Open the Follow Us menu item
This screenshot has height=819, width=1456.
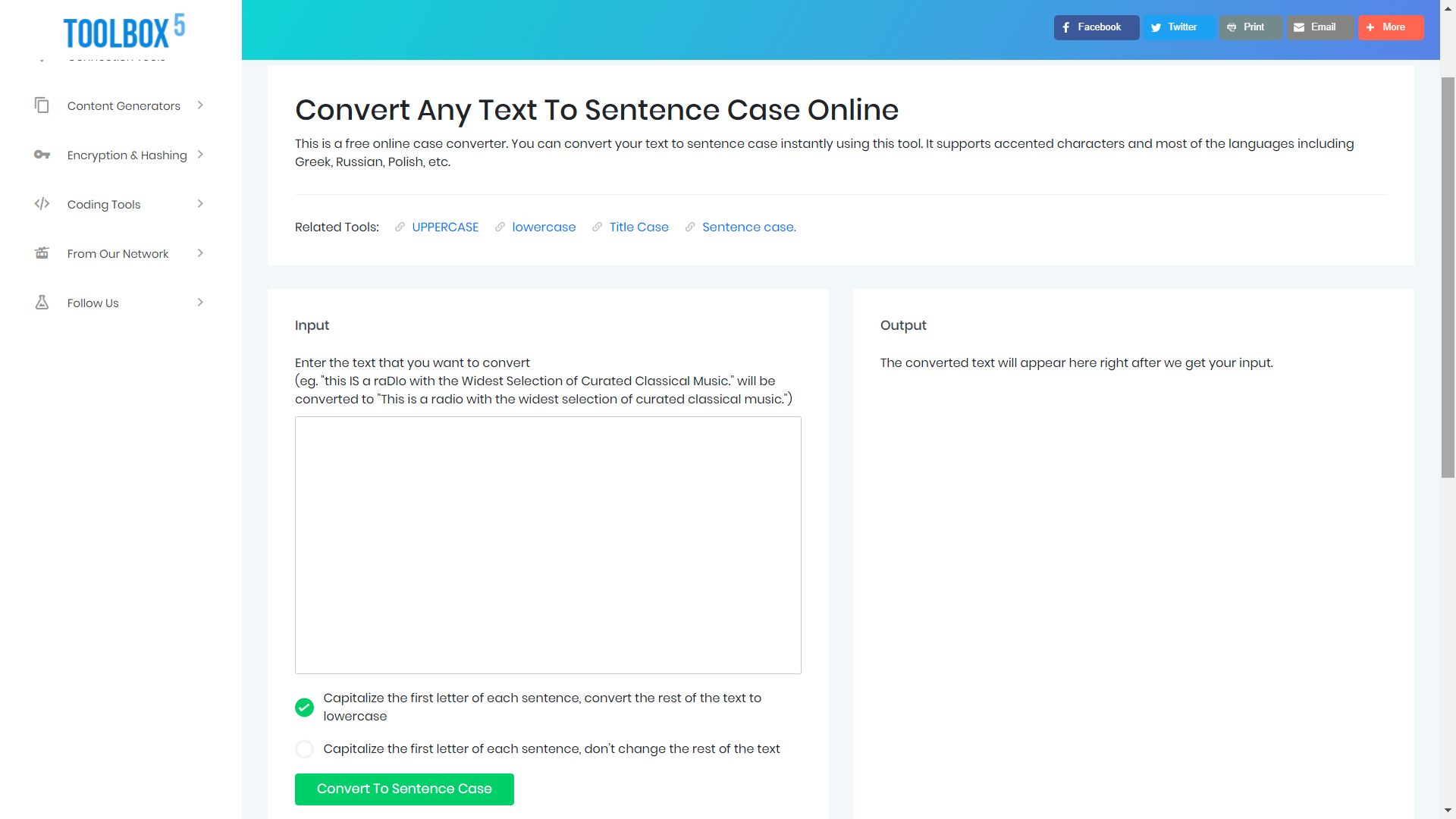(x=93, y=303)
